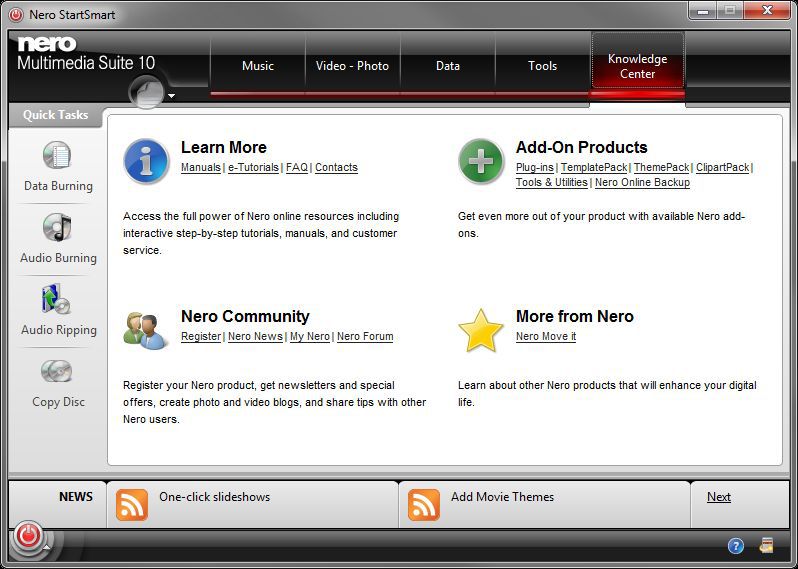Screen dimensions: 798x569
Task: Click the Learn More heading
Action: (x=224, y=147)
